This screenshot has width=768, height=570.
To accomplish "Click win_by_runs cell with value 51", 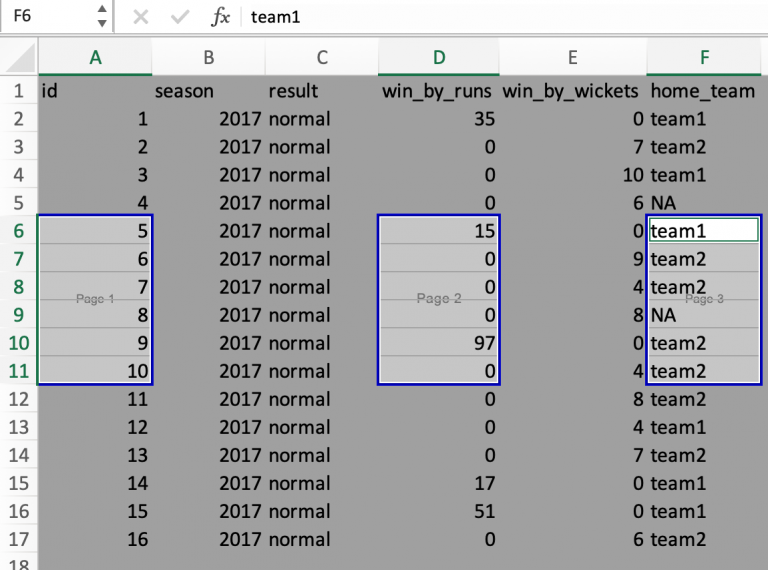I will pos(439,511).
